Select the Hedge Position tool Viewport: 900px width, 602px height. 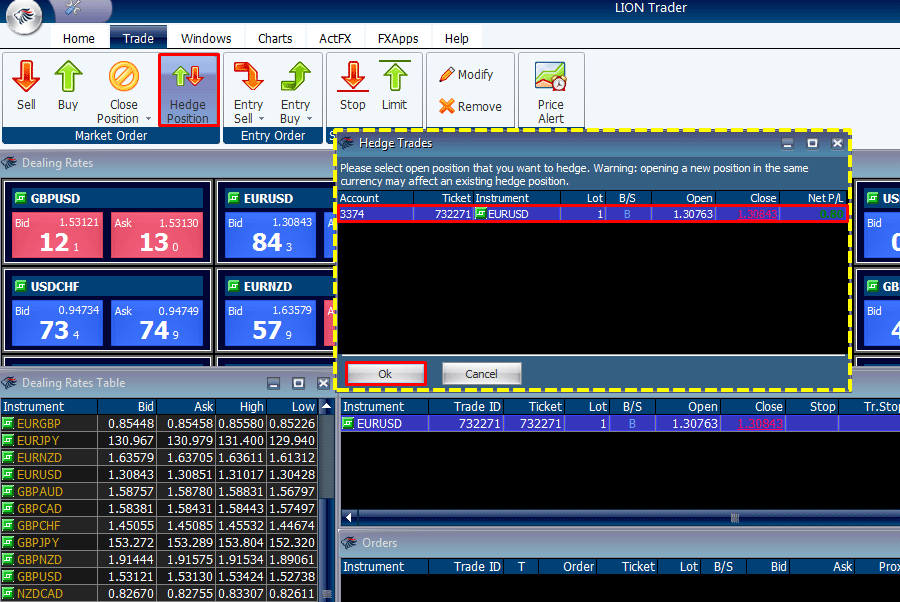tap(188, 90)
